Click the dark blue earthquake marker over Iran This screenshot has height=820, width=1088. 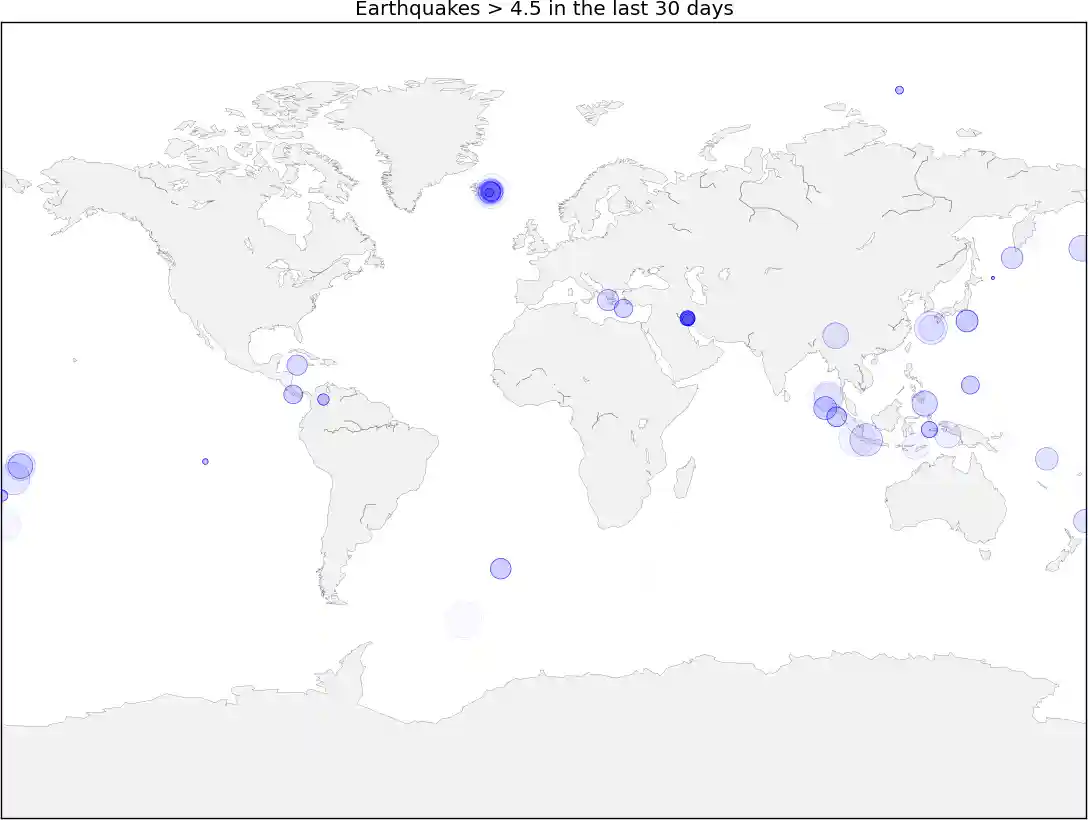[687, 318]
